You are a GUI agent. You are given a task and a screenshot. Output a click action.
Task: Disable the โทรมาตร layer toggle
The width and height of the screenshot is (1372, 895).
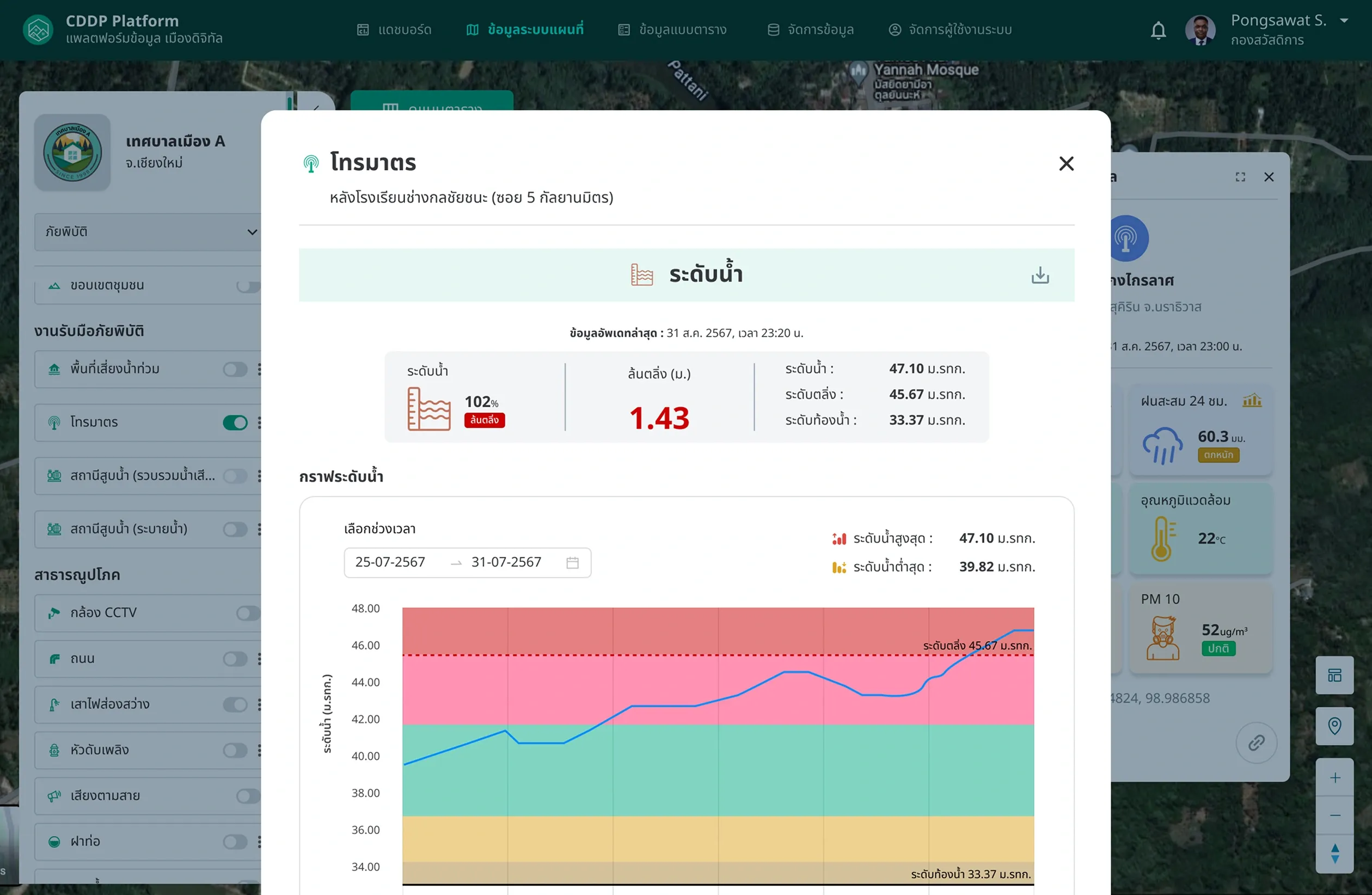(x=235, y=422)
